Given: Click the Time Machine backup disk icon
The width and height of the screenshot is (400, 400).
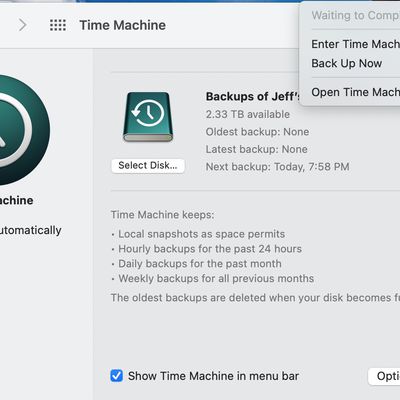Looking at the screenshot, I should (148, 117).
